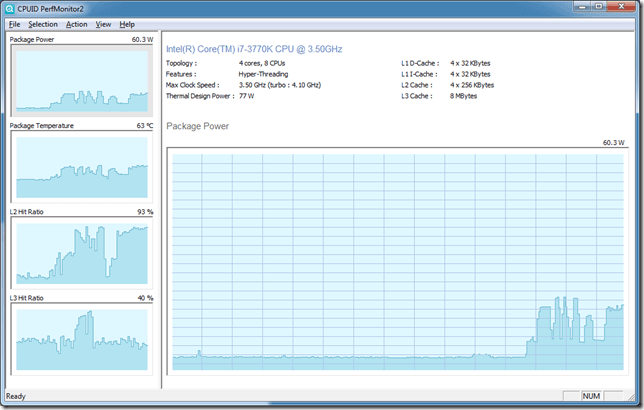Image resolution: width=644 pixels, height=410 pixels.
Task: Click the 'Thermal Design Power :' label
Action: click(x=200, y=96)
